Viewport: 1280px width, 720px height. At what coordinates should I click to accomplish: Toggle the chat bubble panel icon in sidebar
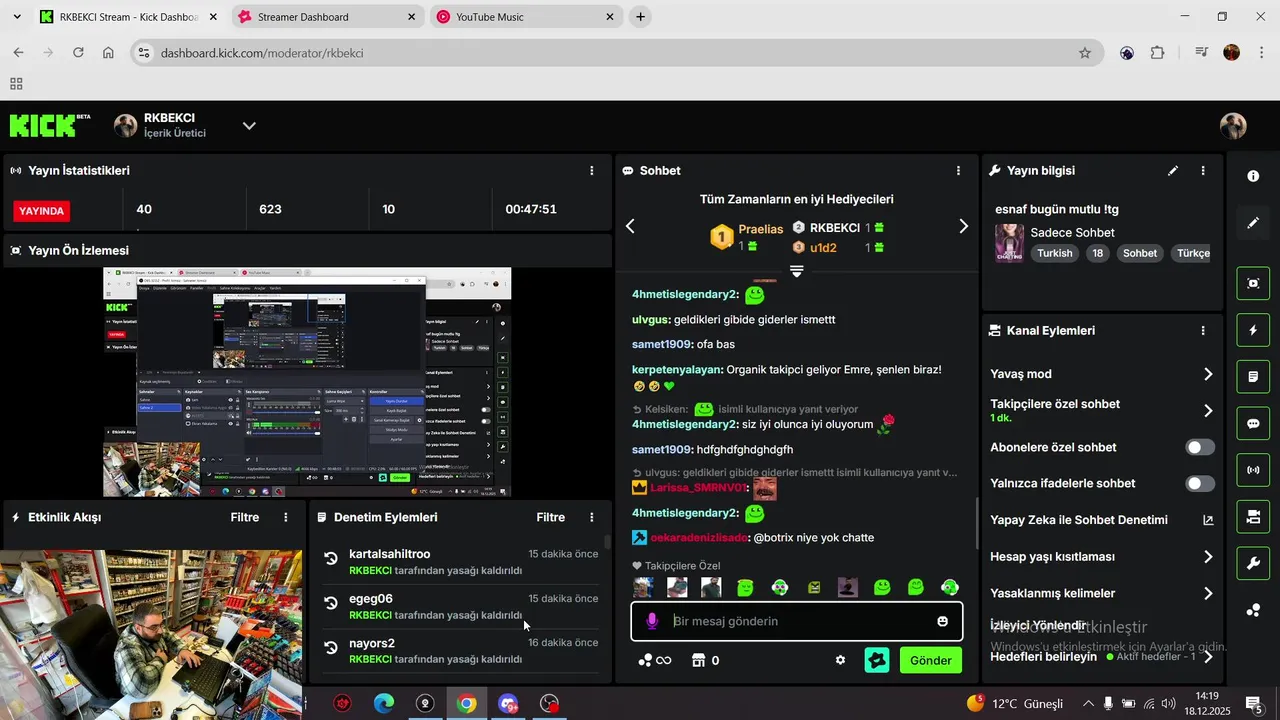pos(1253,423)
